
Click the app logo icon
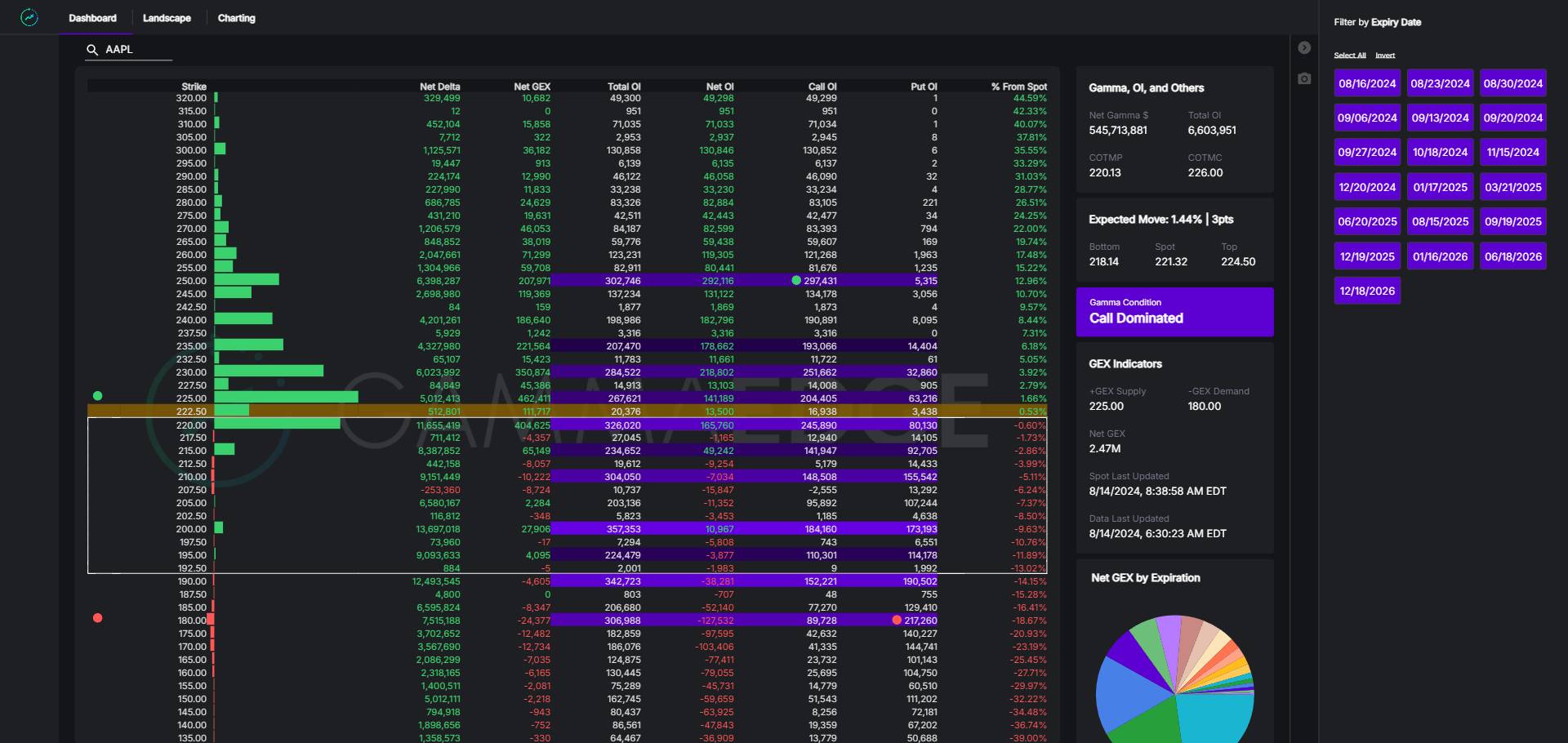[29, 17]
